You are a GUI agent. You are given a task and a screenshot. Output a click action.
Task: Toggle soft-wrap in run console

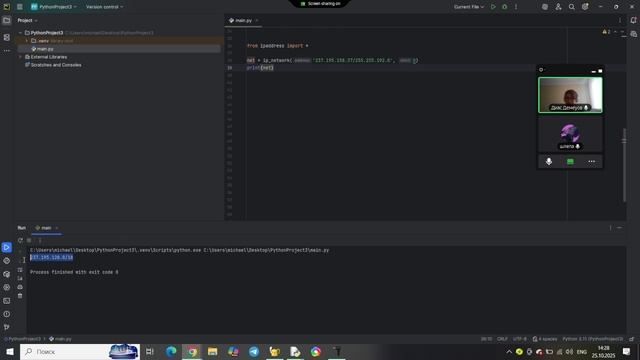click(x=20, y=270)
